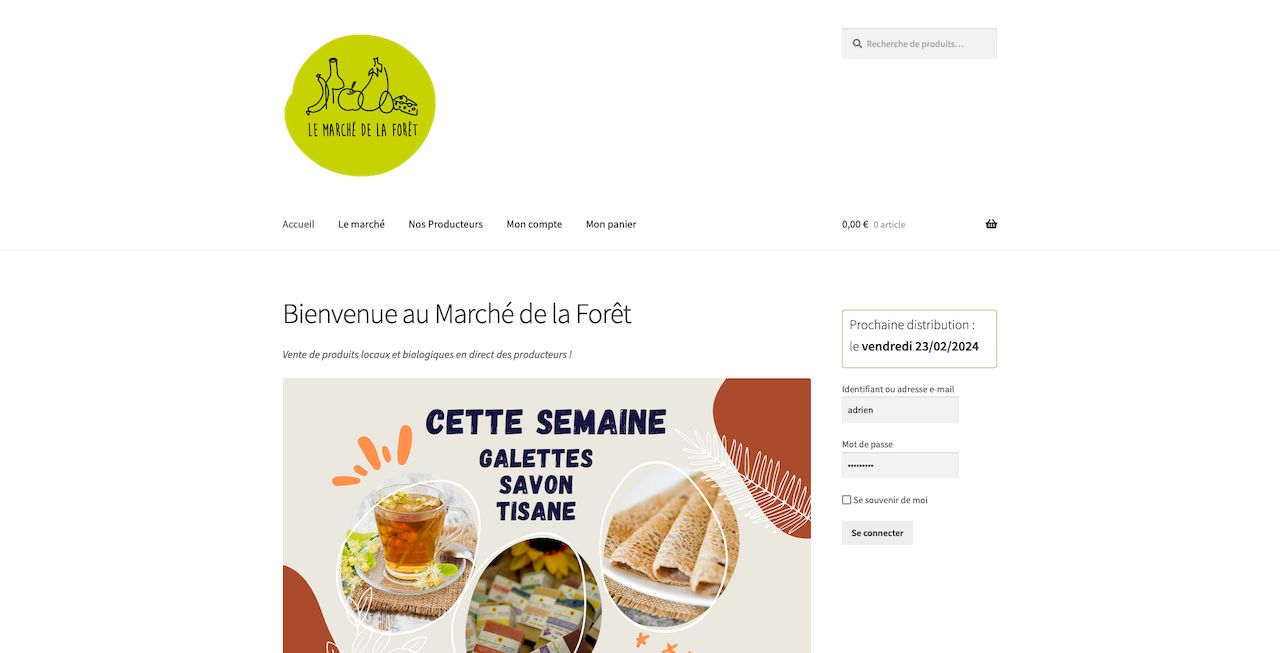Click the Le Marché de la Forêt logo

click(360, 105)
